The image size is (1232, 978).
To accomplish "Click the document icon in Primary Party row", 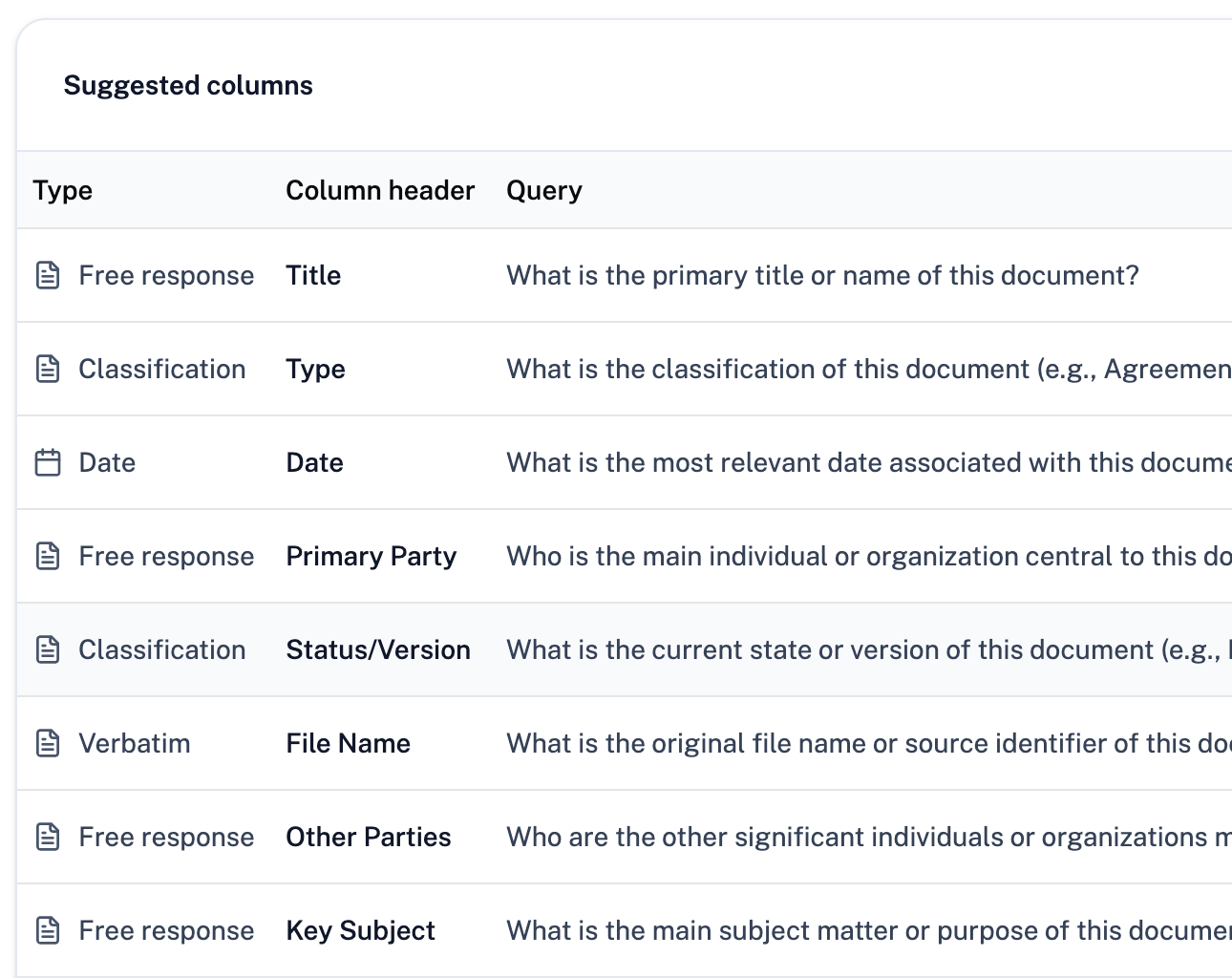I will (48, 556).
